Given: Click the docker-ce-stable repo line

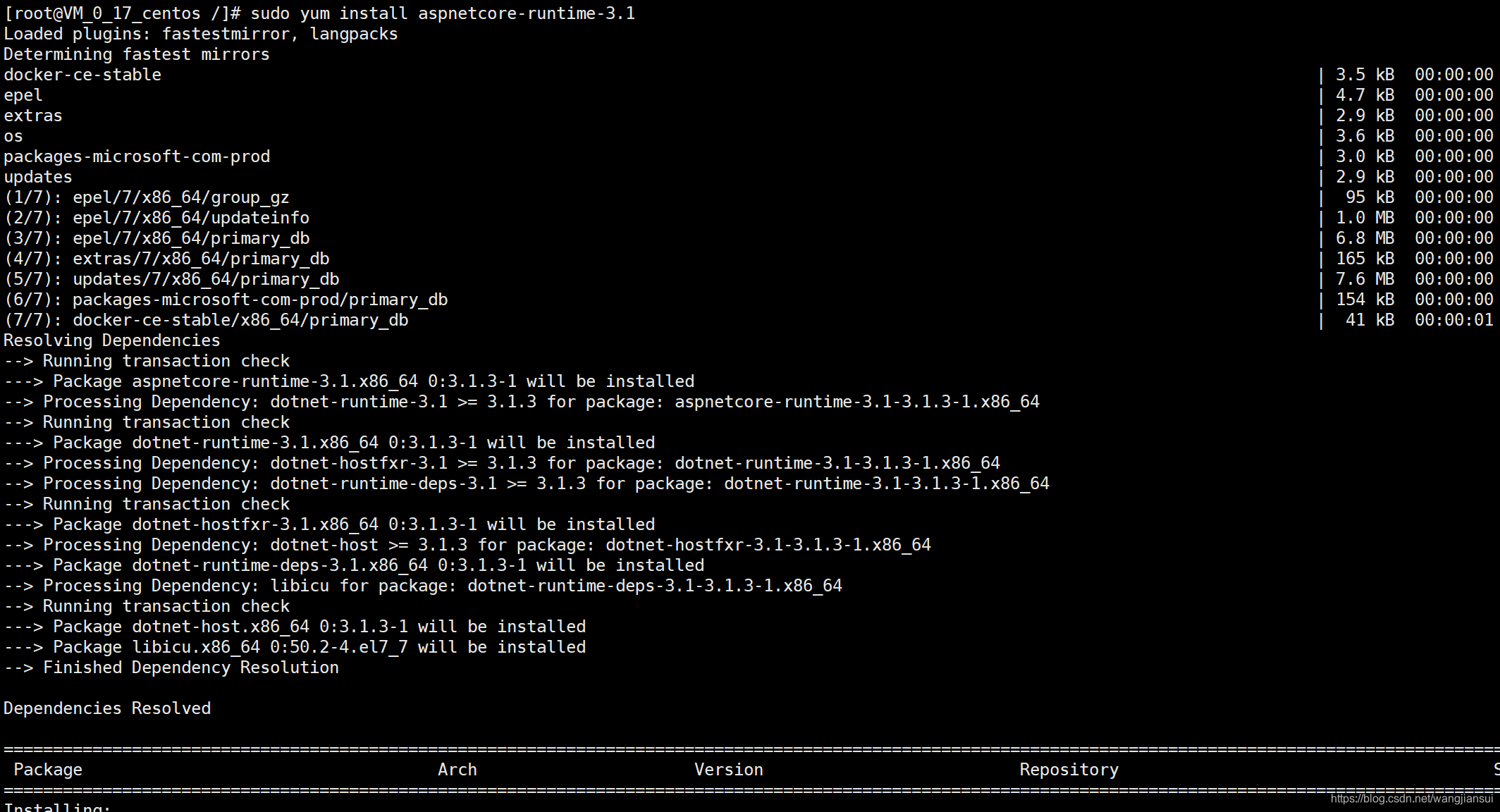Looking at the screenshot, I should pos(82,75).
